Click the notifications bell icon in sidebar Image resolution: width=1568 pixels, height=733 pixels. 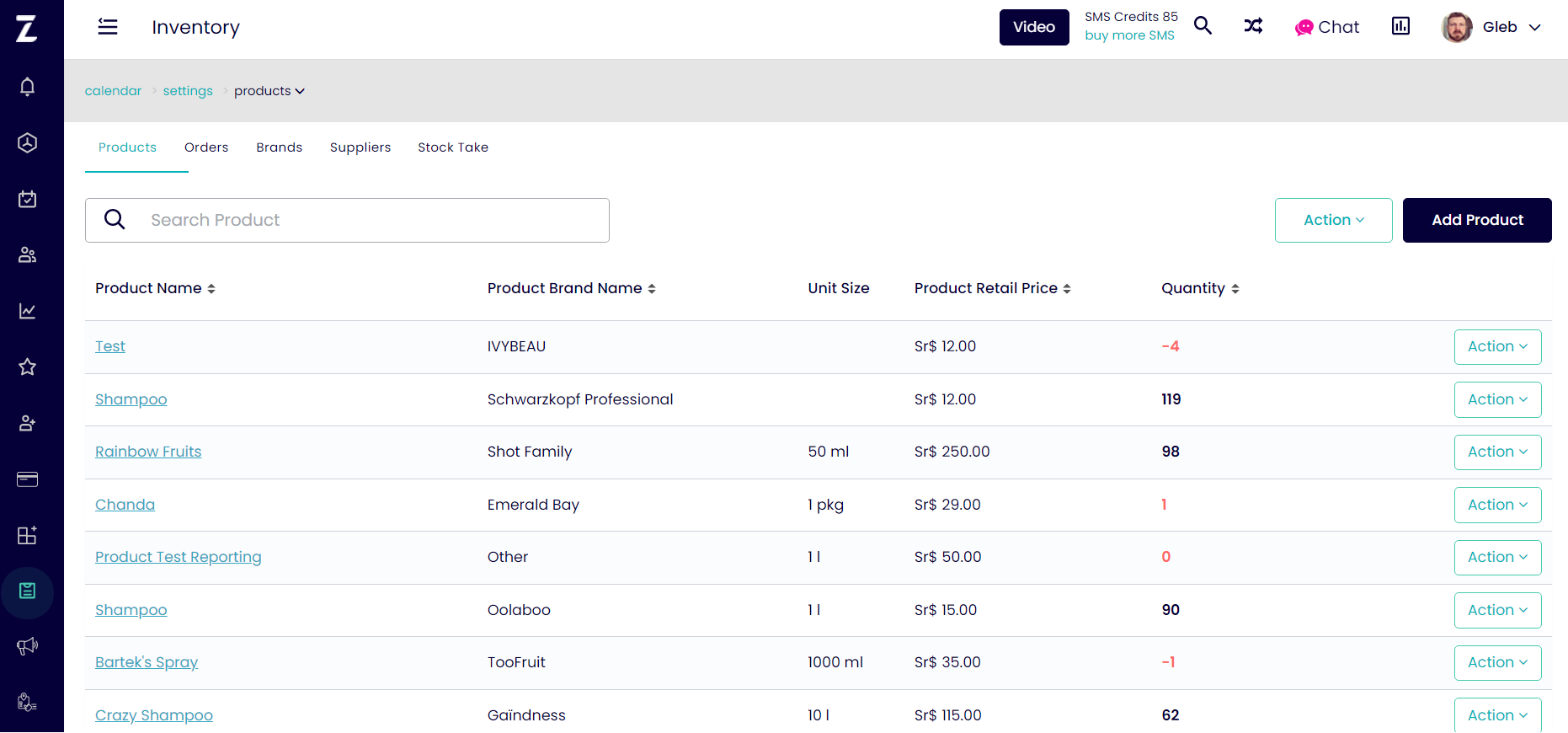coord(27,87)
